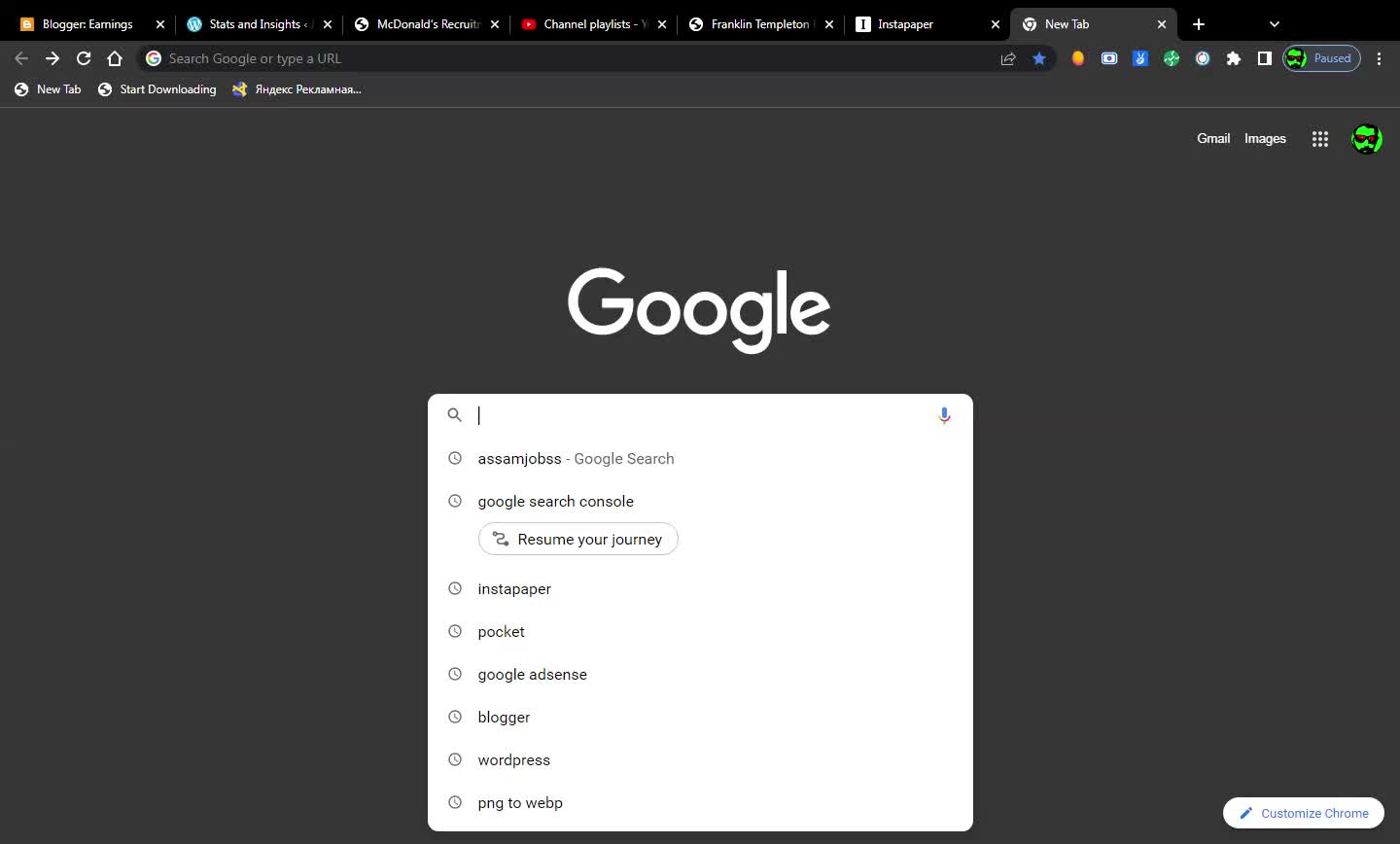The width and height of the screenshot is (1400, 844).
Task: Open the McDonald's Recruitment tab
Action: pos(428,24)
